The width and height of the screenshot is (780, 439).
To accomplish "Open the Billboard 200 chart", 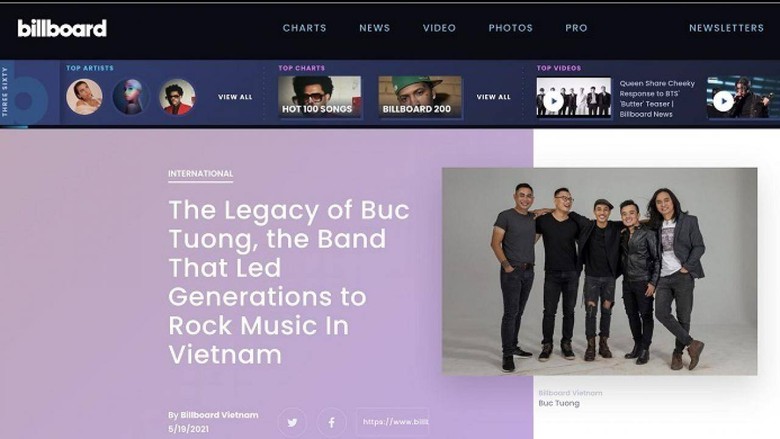I will point(420,97).
